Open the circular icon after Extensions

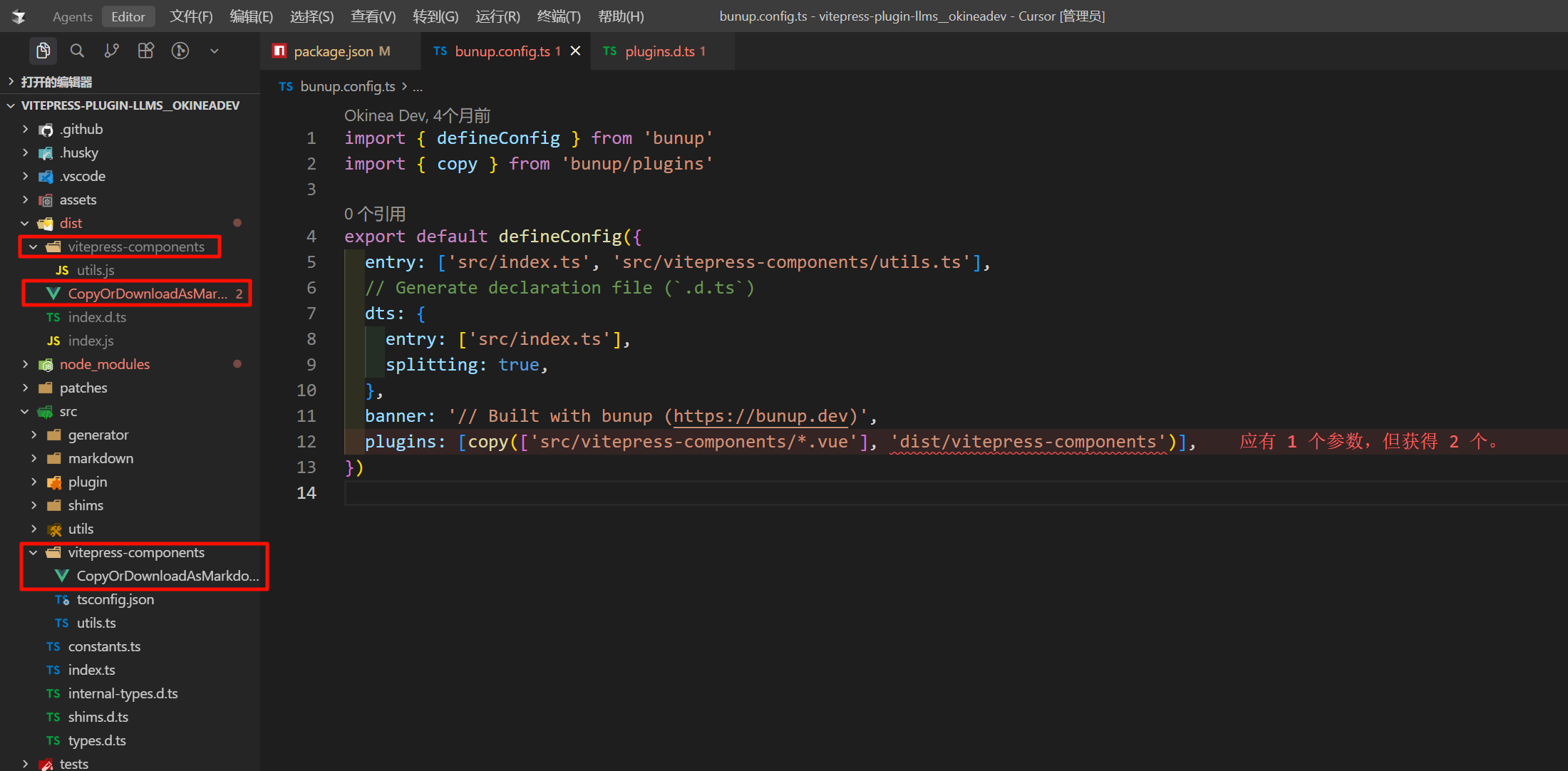tap(180, 51)
